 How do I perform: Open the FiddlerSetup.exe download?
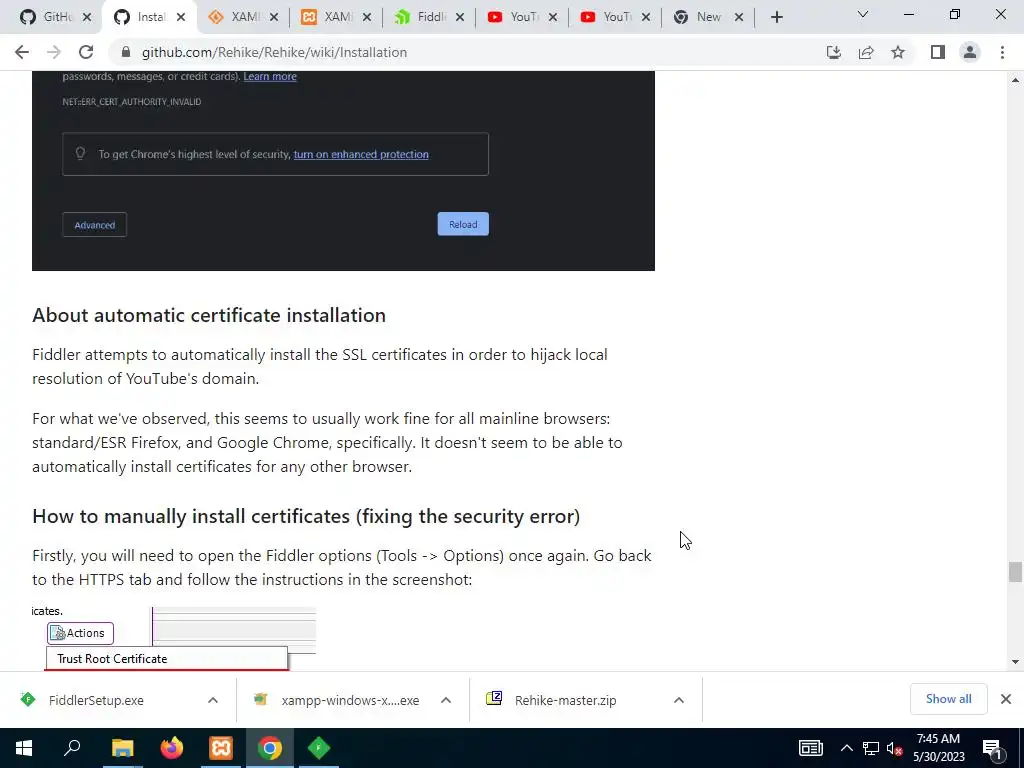pyautogui.click(x=96, y=700)
